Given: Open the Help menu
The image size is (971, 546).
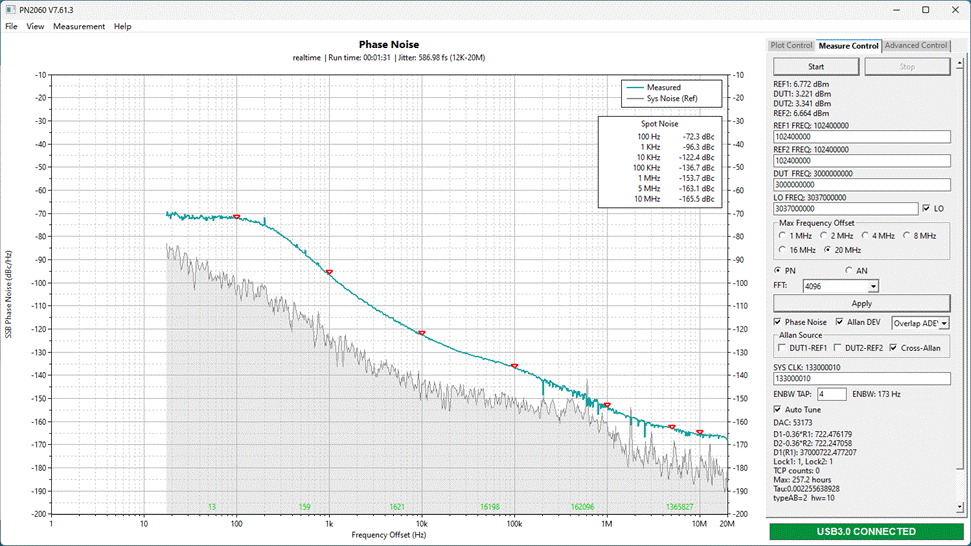Looking at the screenshot, I should [x=123, y=27].
